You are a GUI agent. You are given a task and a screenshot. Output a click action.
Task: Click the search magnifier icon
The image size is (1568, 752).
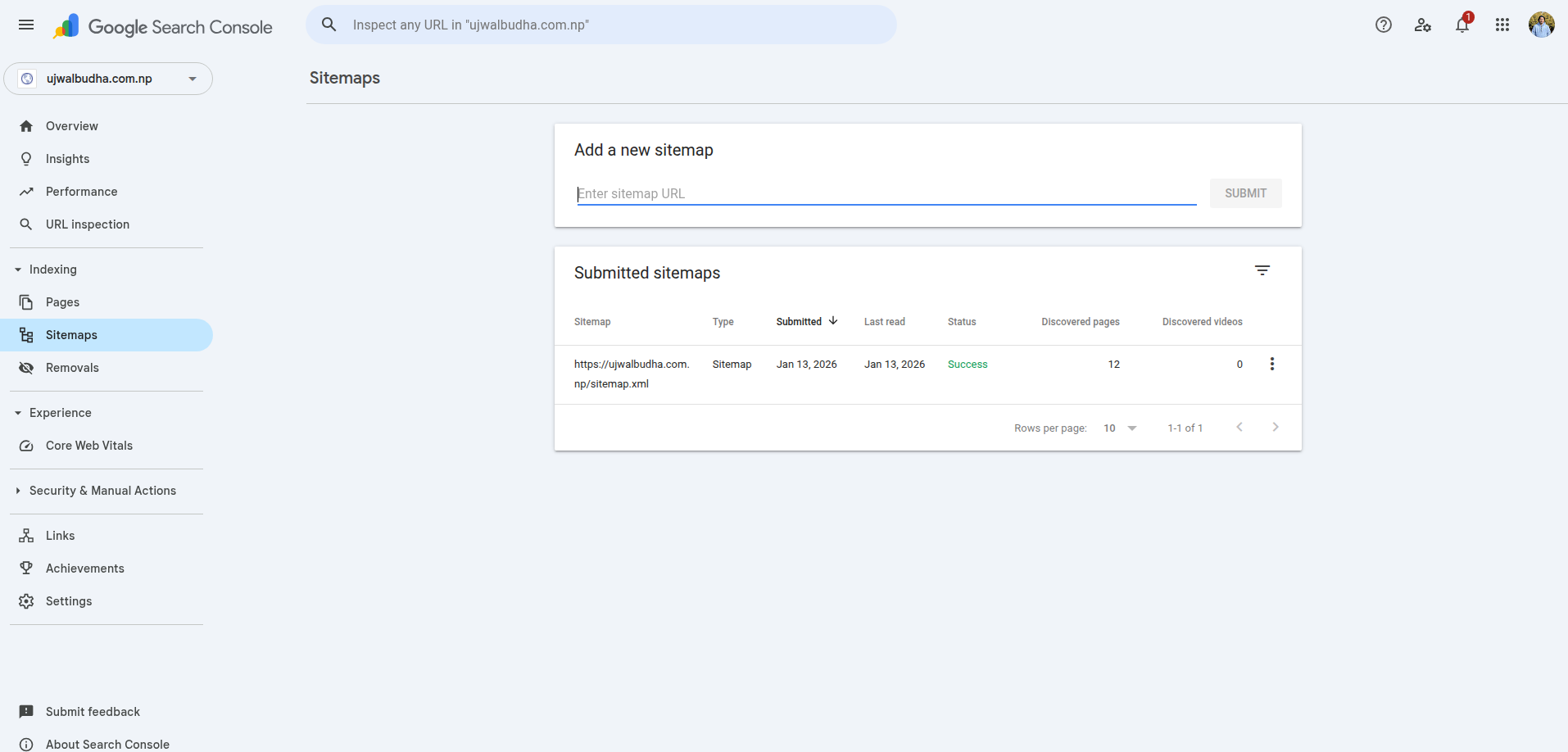(329, 25)
